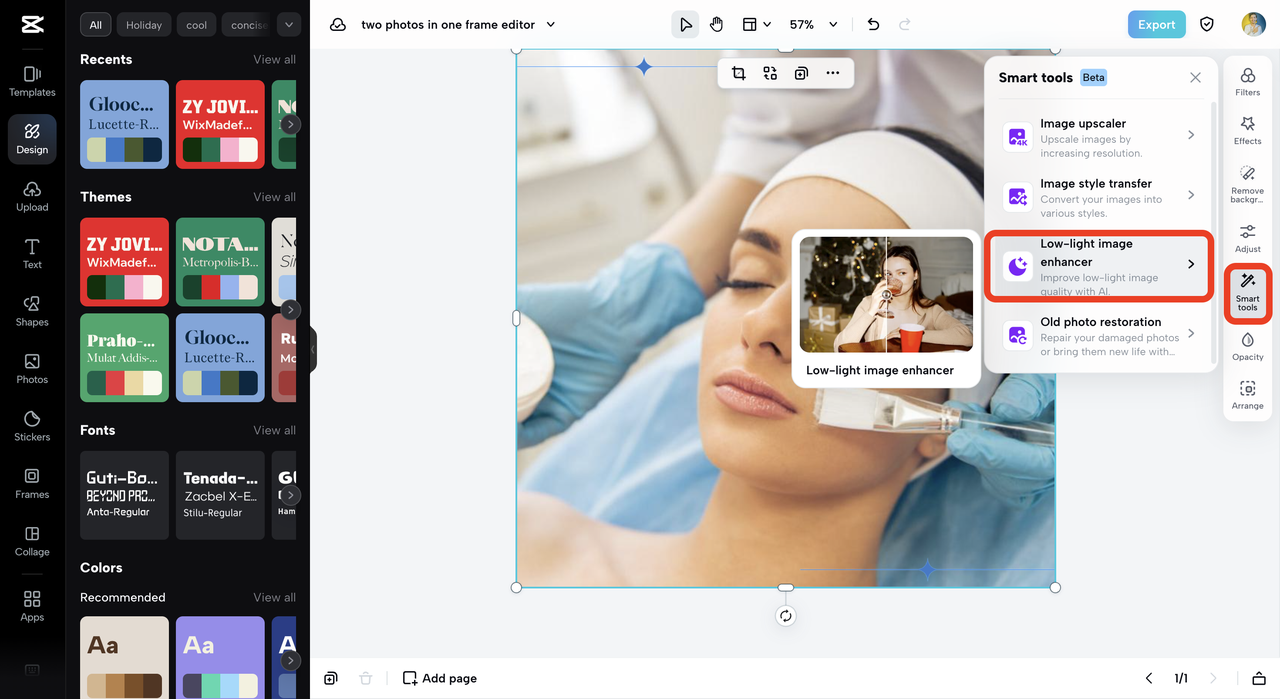Undo the last action

tap(873, 24)
